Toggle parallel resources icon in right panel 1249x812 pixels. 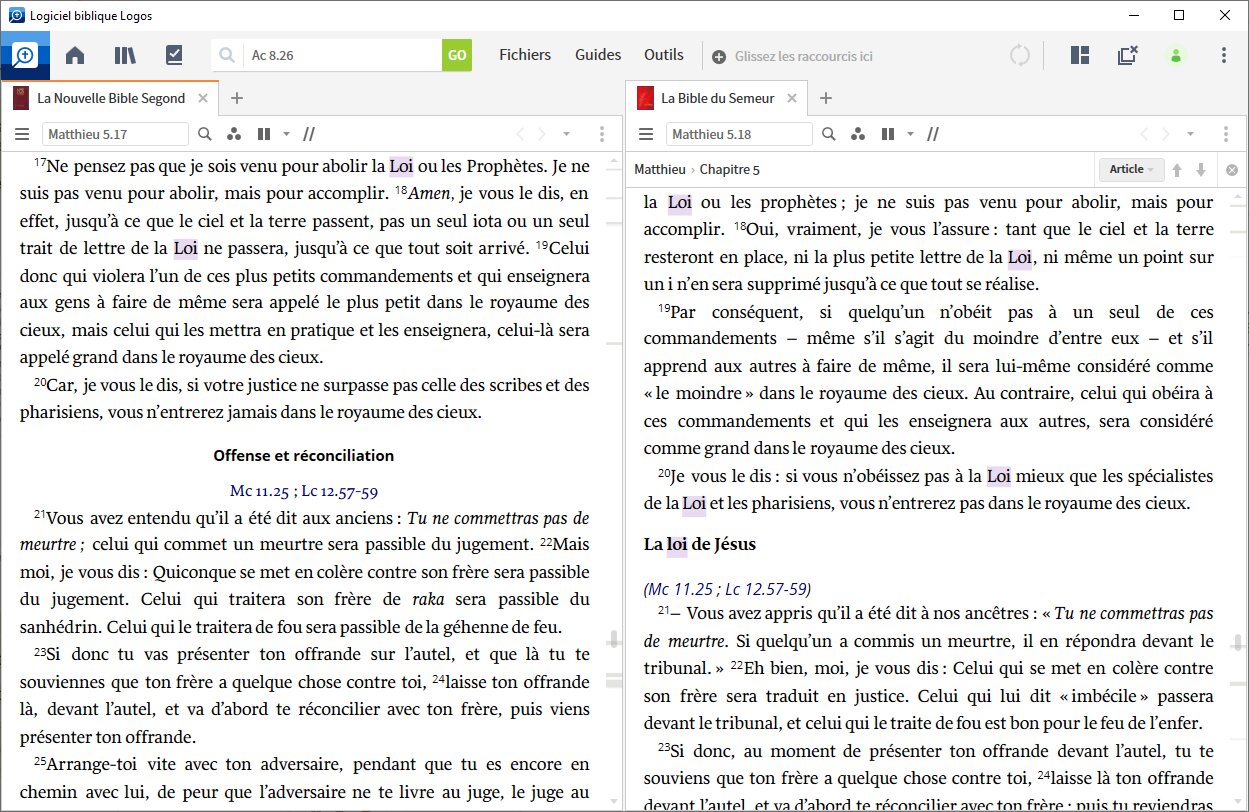[x=888, y=134]
